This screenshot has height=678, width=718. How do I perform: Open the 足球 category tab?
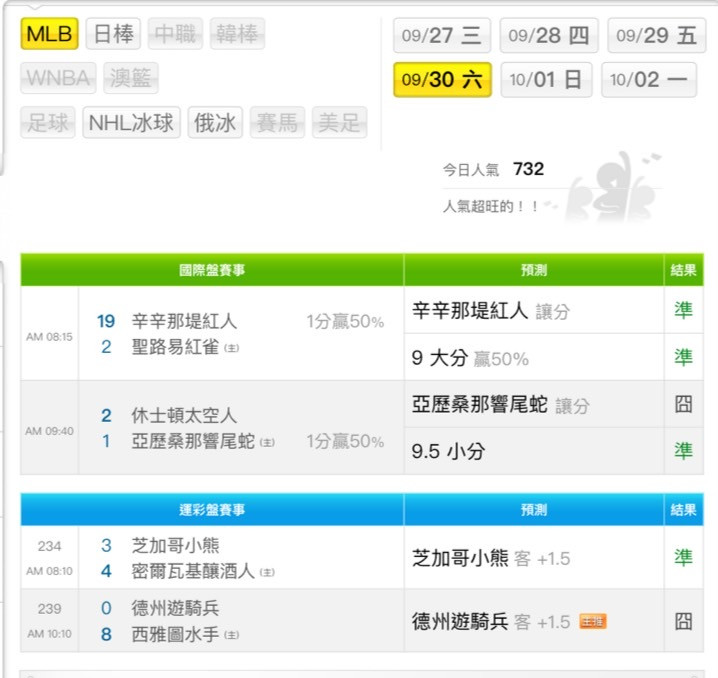(x=48, y=122)
